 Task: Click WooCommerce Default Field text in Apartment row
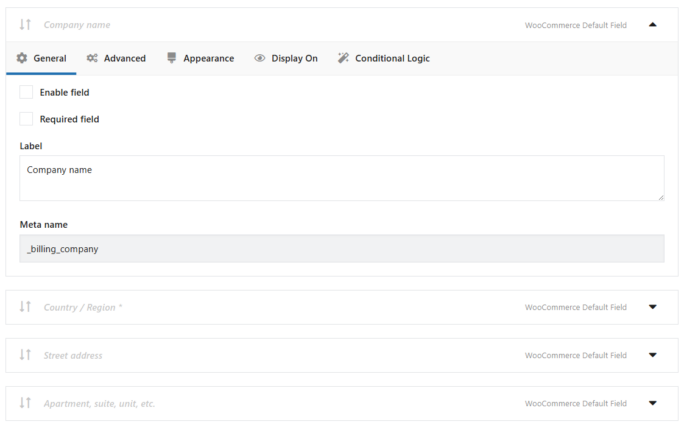pos(576,403)
